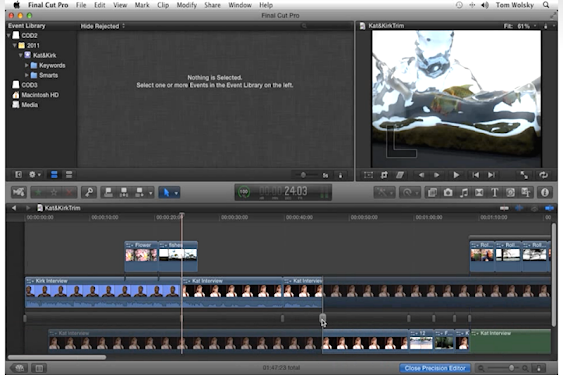This screenshot has height=375, width=563.
Task: Open the Fit 61% zoom dropdown
Action: 520,26
